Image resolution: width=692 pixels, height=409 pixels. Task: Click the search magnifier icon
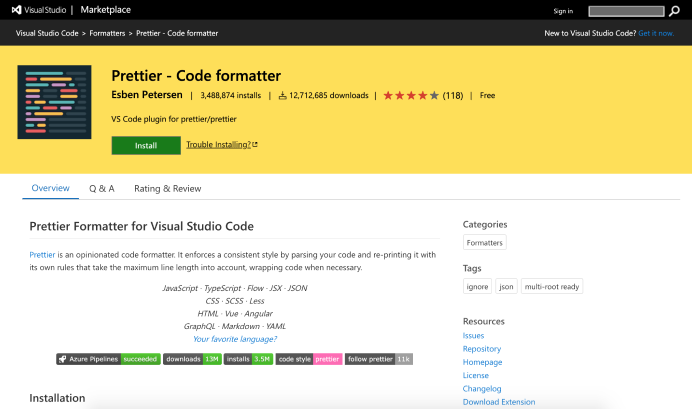674,11
